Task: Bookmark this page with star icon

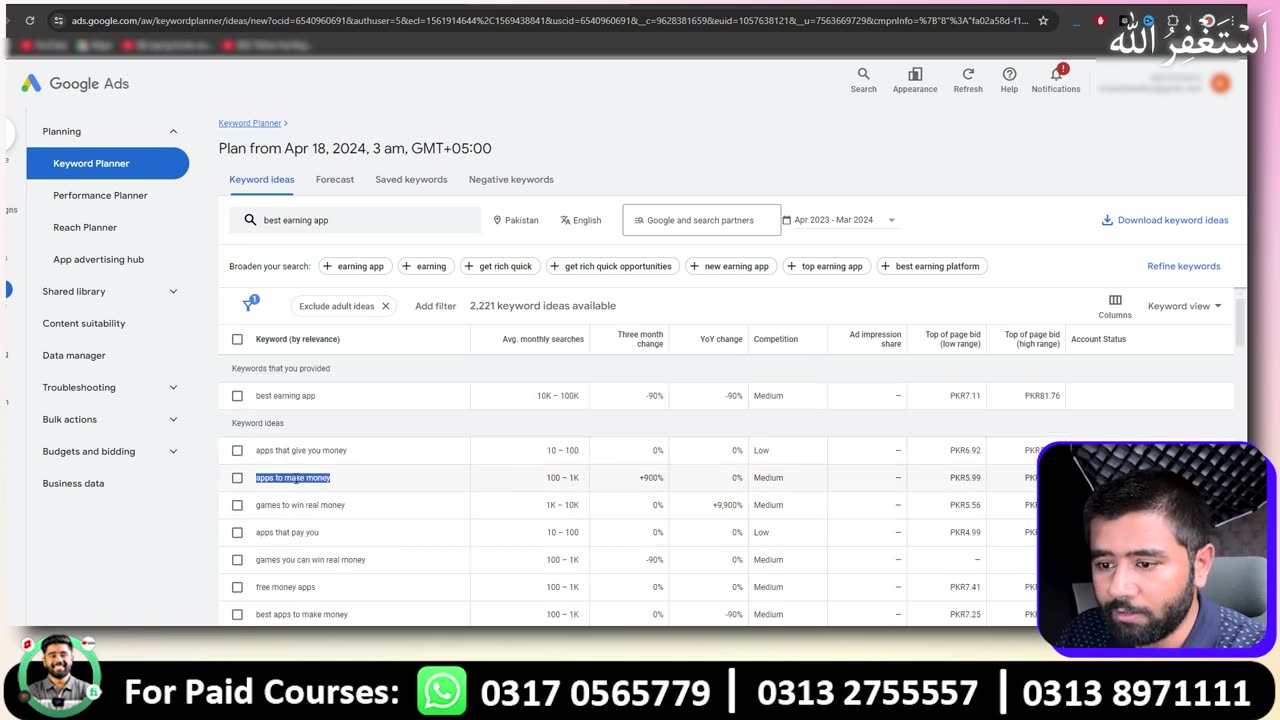Action: (1043, 20)
